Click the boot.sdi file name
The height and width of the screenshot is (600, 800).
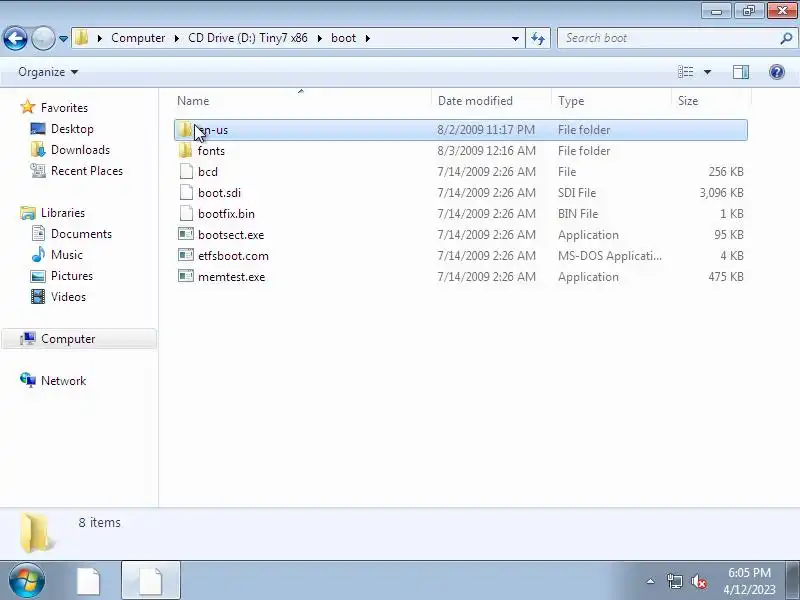point(219,192)
